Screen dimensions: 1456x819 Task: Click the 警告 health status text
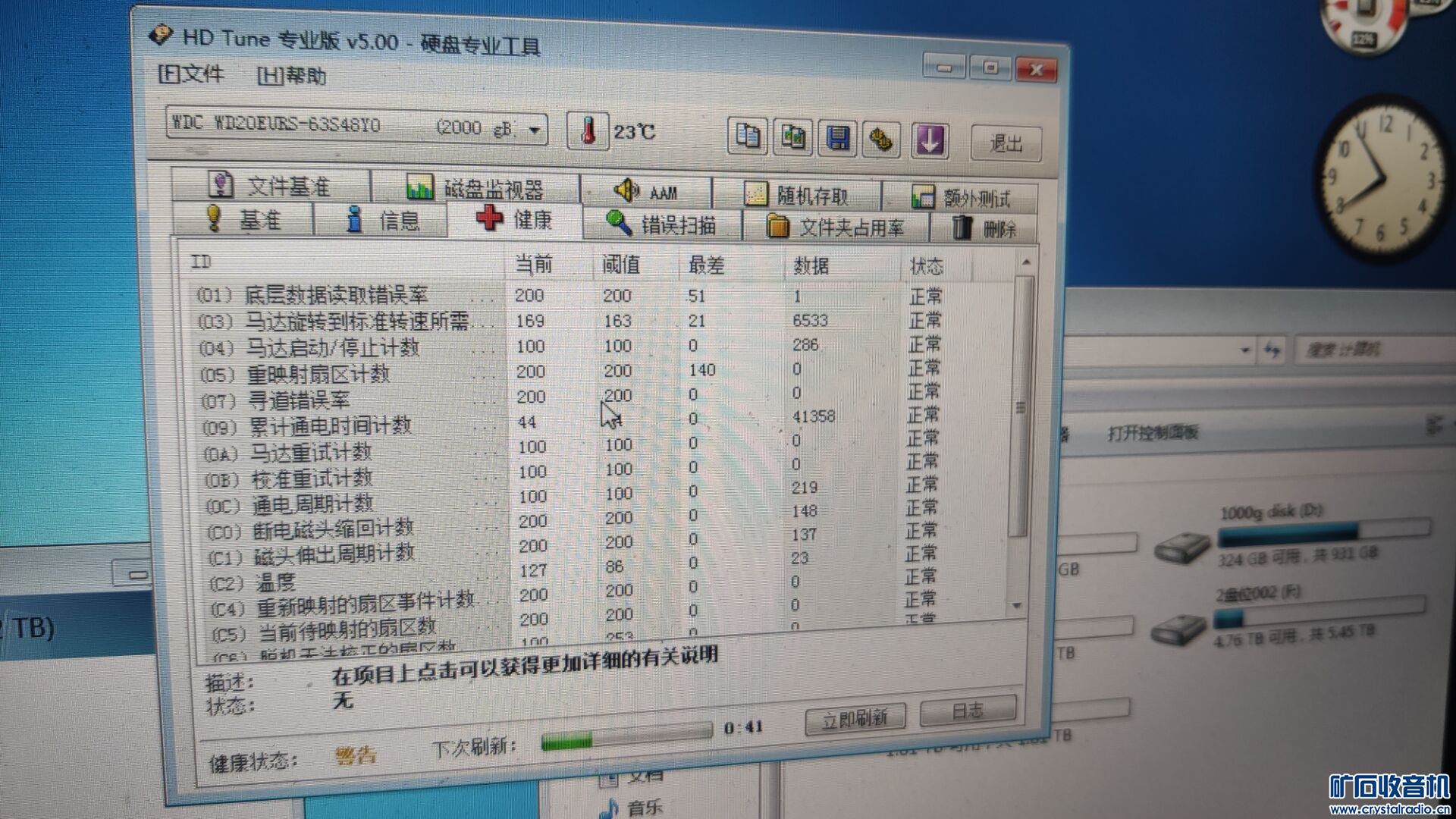coord(355,755)
